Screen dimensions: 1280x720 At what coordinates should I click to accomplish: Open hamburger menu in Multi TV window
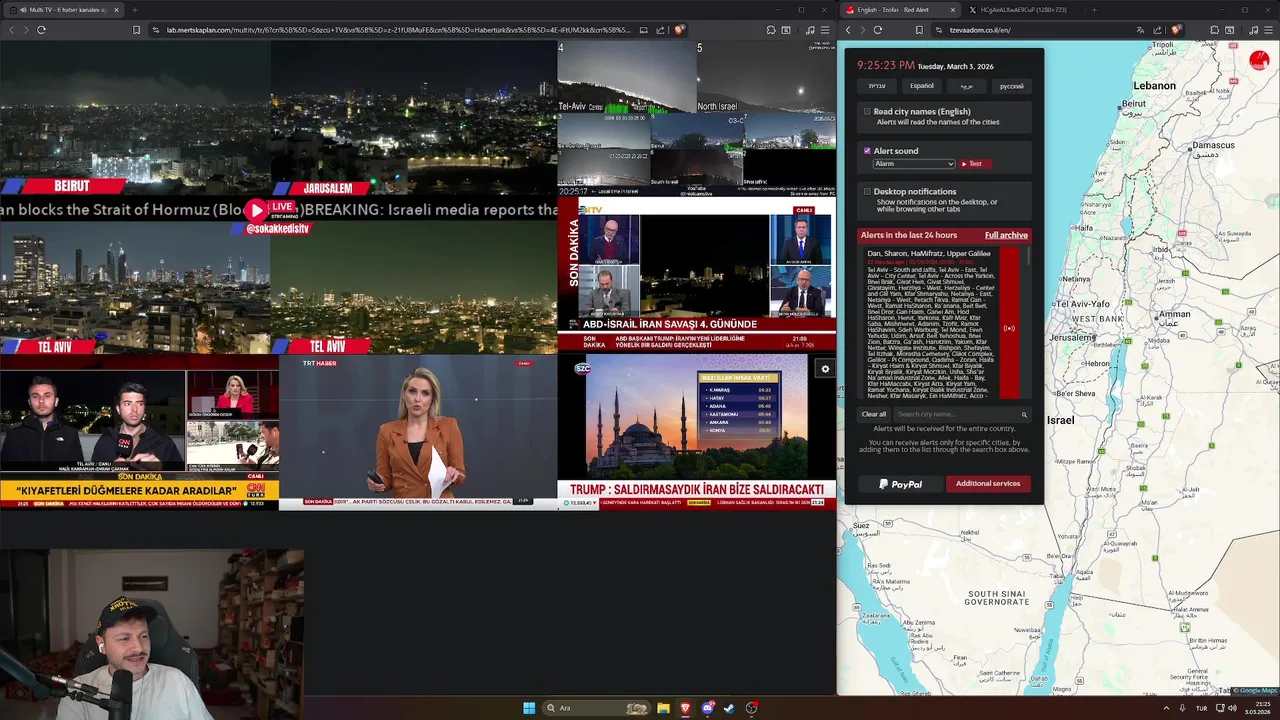824,30
